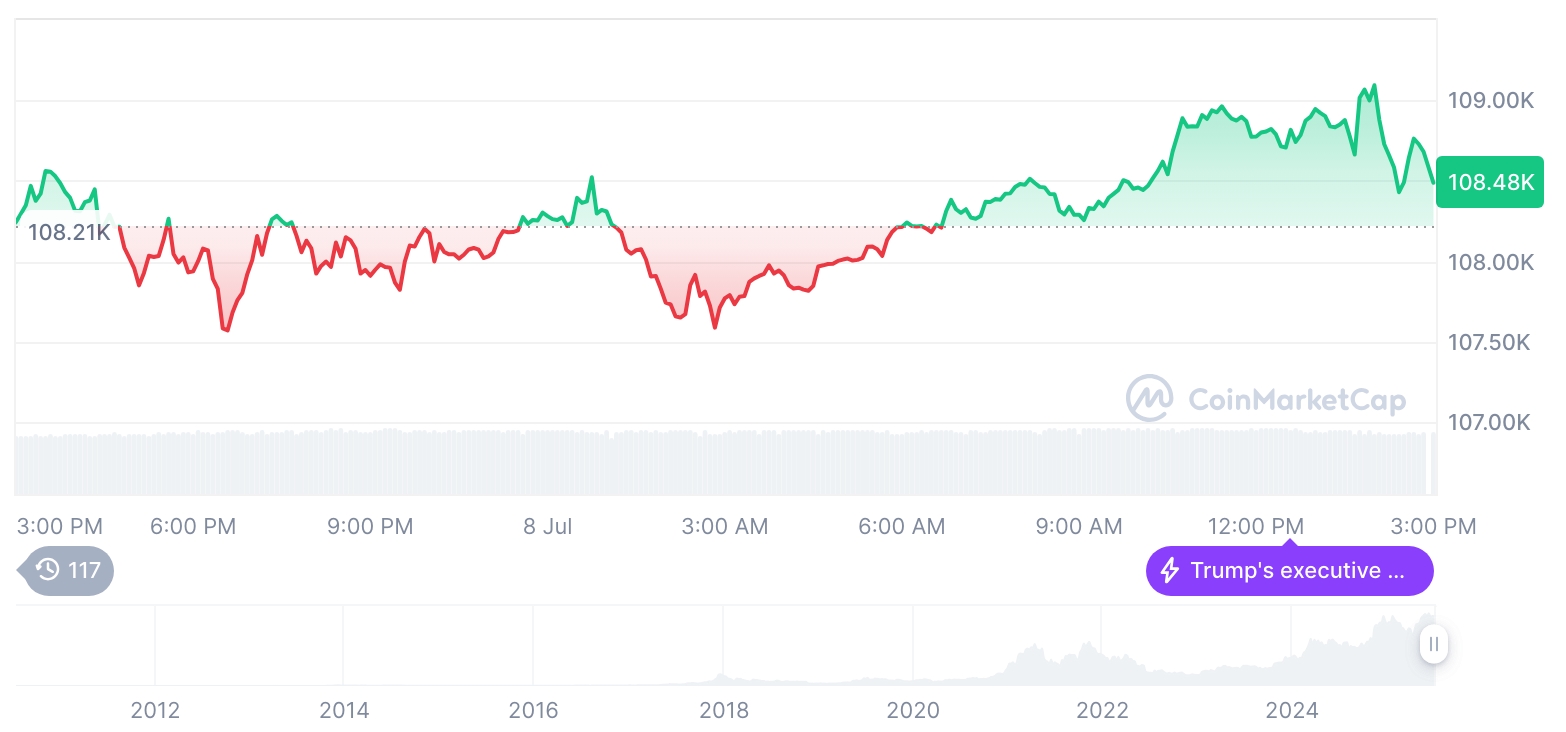Click the "8 Jul" date axis label
Image resolution: width=1566 pixels, height=732 pixels.
[x=547, y=526]
